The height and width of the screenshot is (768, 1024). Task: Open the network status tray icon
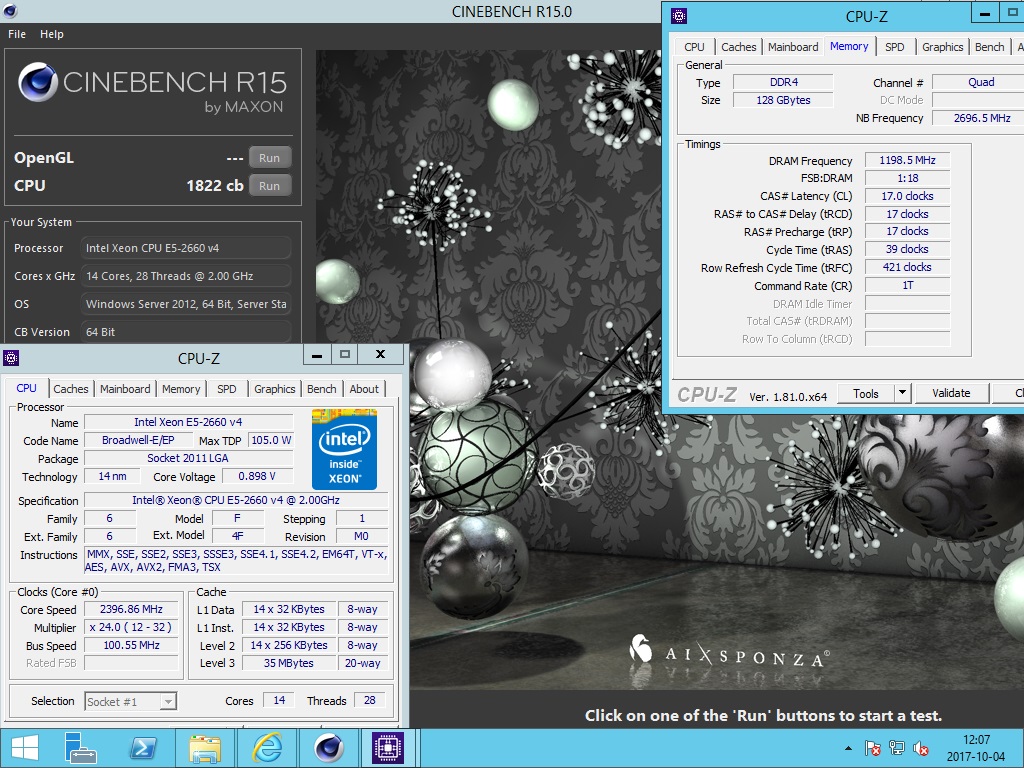(897, 748)
